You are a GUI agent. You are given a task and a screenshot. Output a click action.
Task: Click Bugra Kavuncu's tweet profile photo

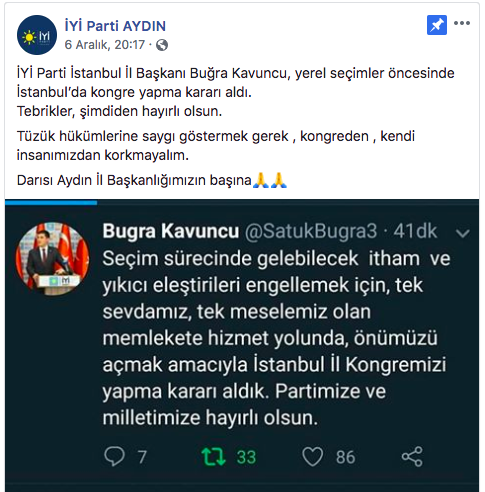52,259
